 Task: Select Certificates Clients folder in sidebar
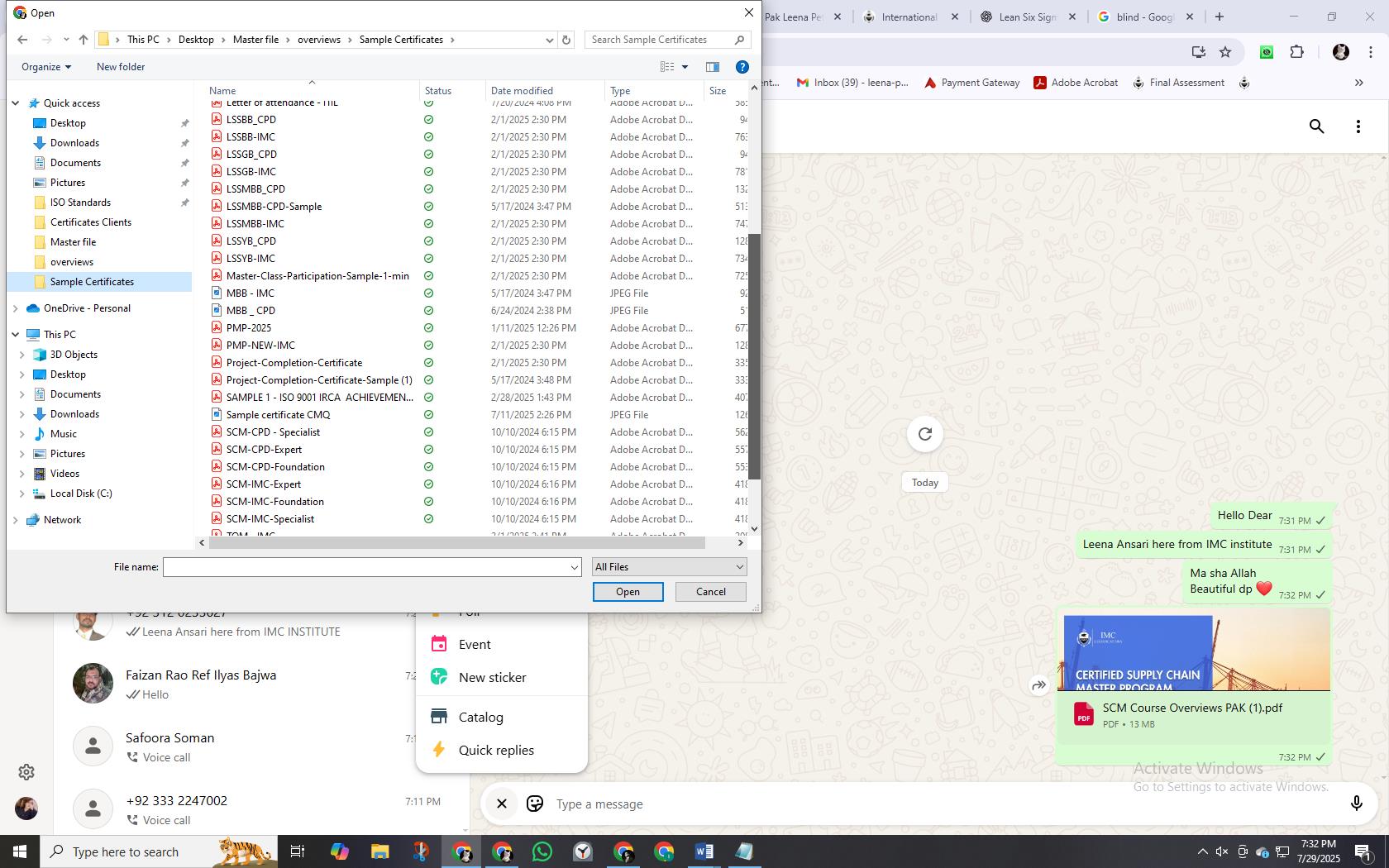90,222
